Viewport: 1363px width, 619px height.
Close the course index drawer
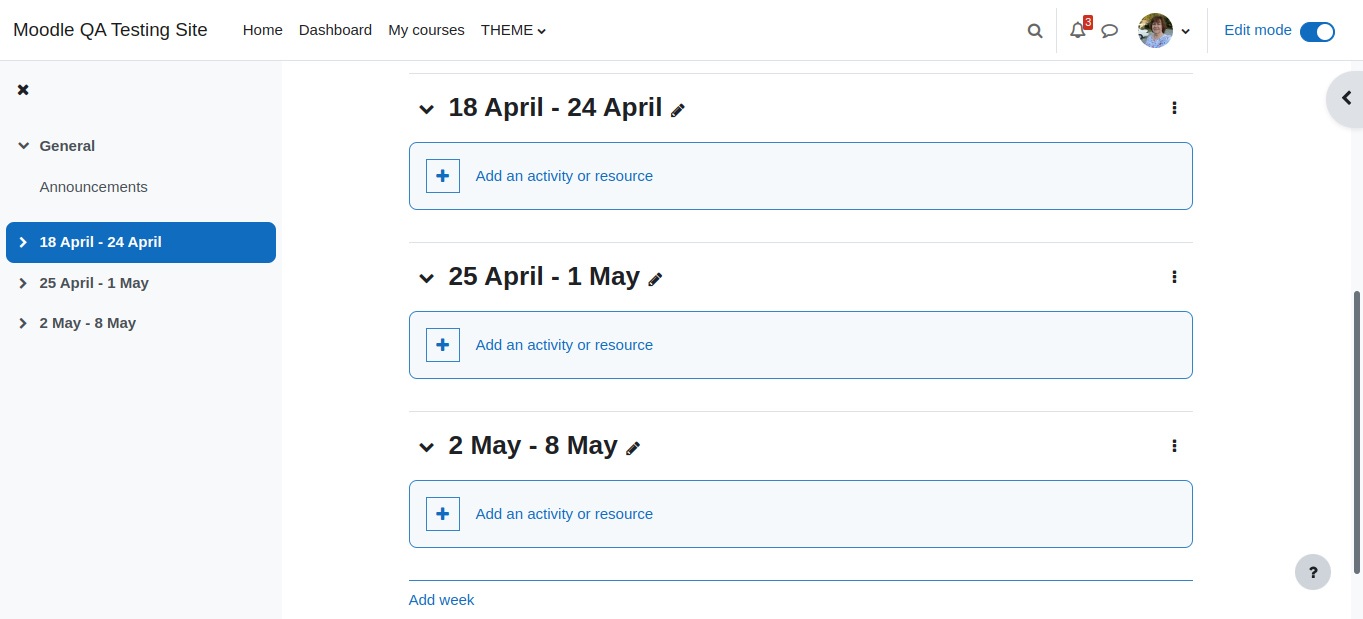pyautogui.click(x=23, y=90)
